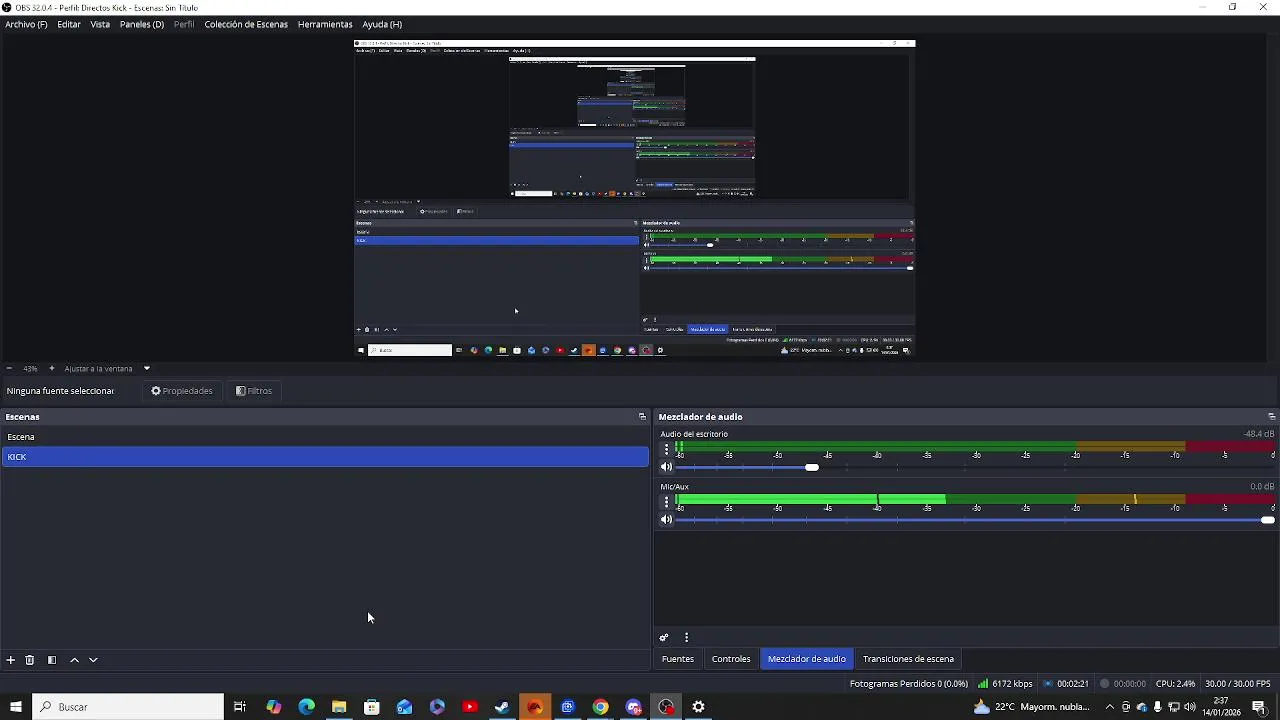Open audio mixer three-dot menu at bottom

(686, 637)
